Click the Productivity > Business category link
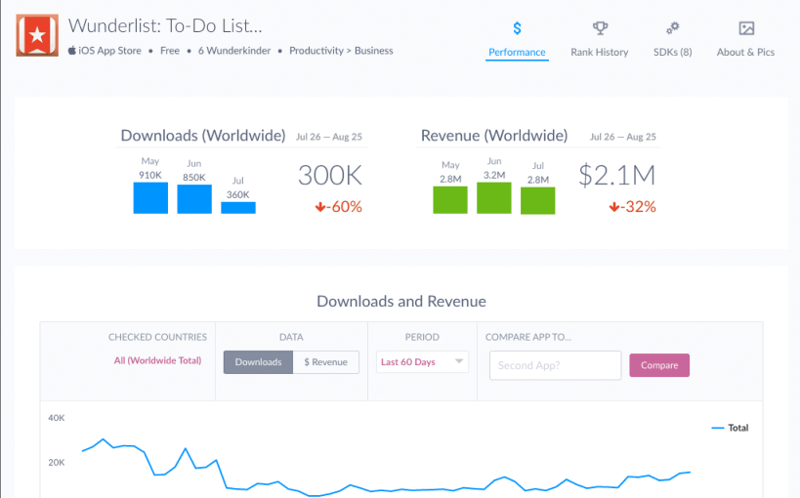Viewport: 800px width, 498px height. (341, 50)
